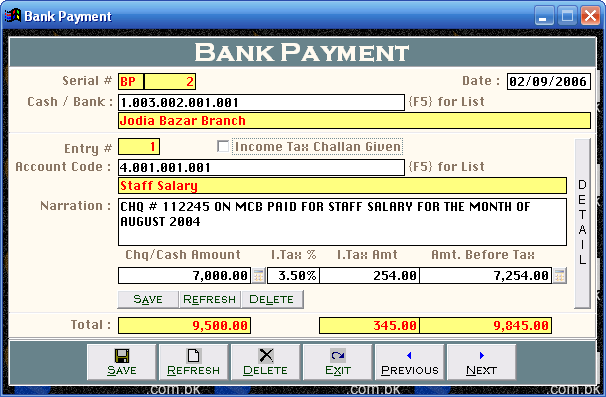
Task: Click the Refresh page icon button
Action: 193,362
